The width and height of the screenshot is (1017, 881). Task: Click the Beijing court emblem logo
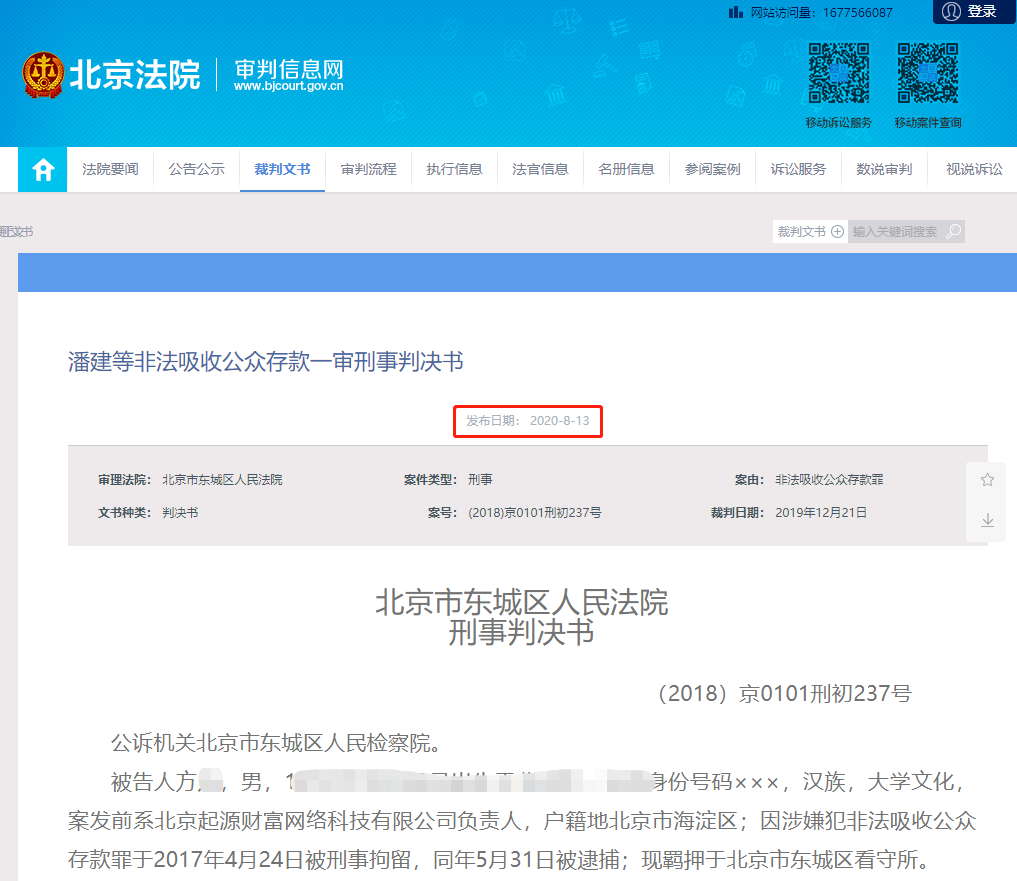click(43, 75)
